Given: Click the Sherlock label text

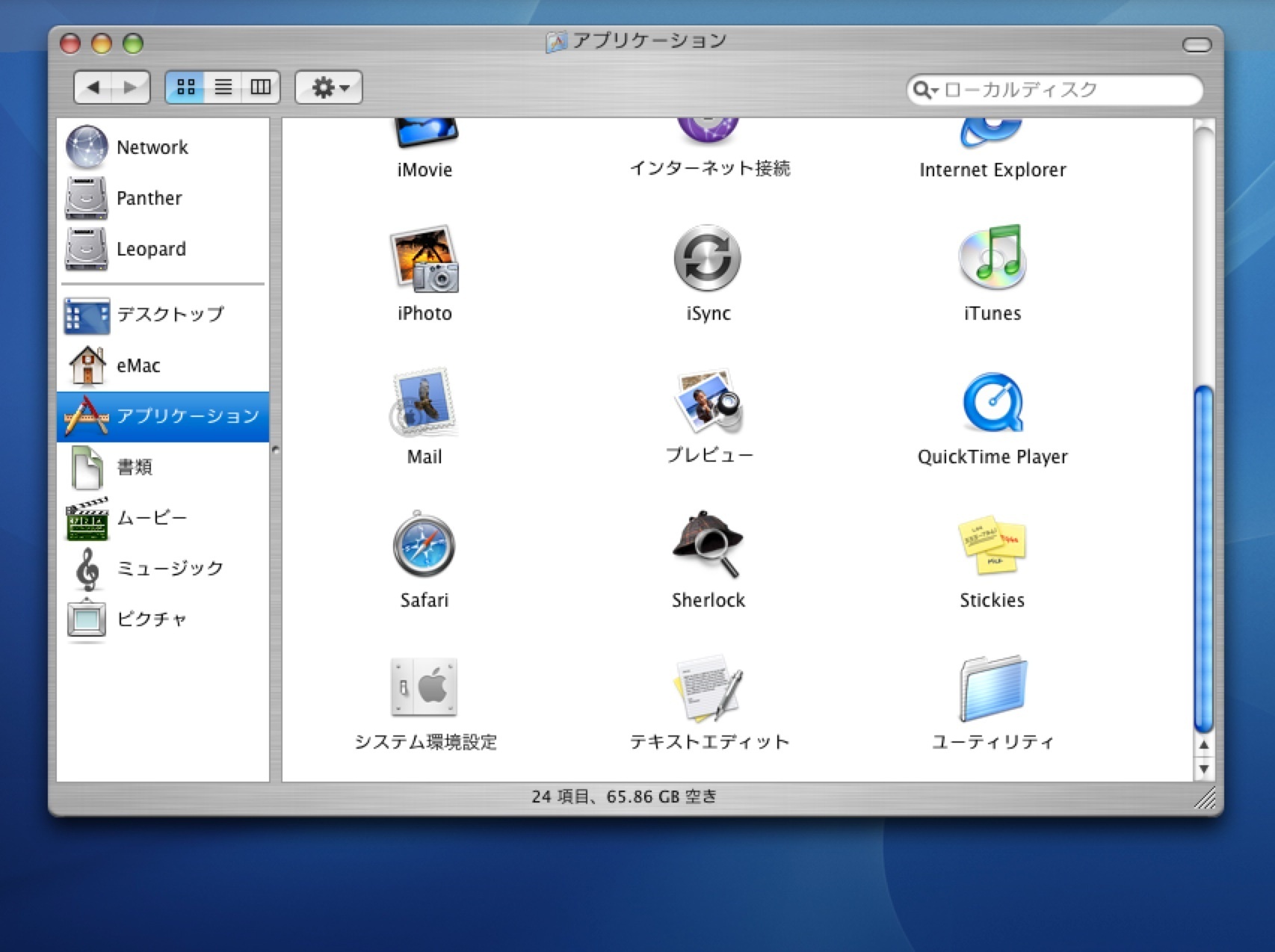Looking at the screenshot, I should tap(708, 600).
